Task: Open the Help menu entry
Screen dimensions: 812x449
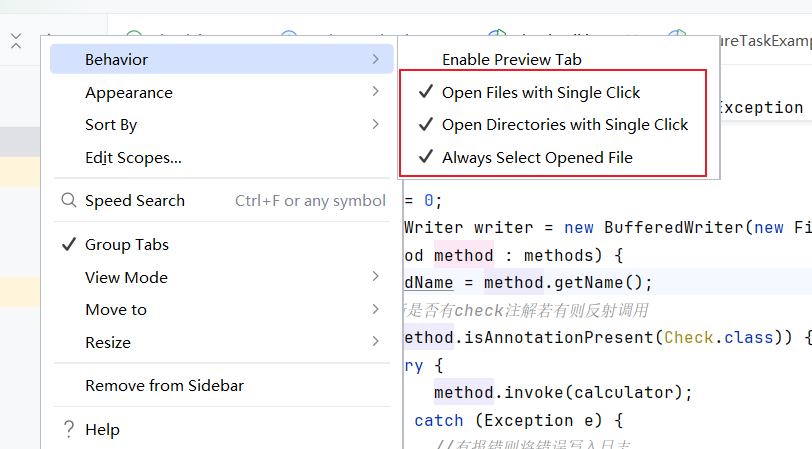Action: pyautogui.click(x=102, y=429)
